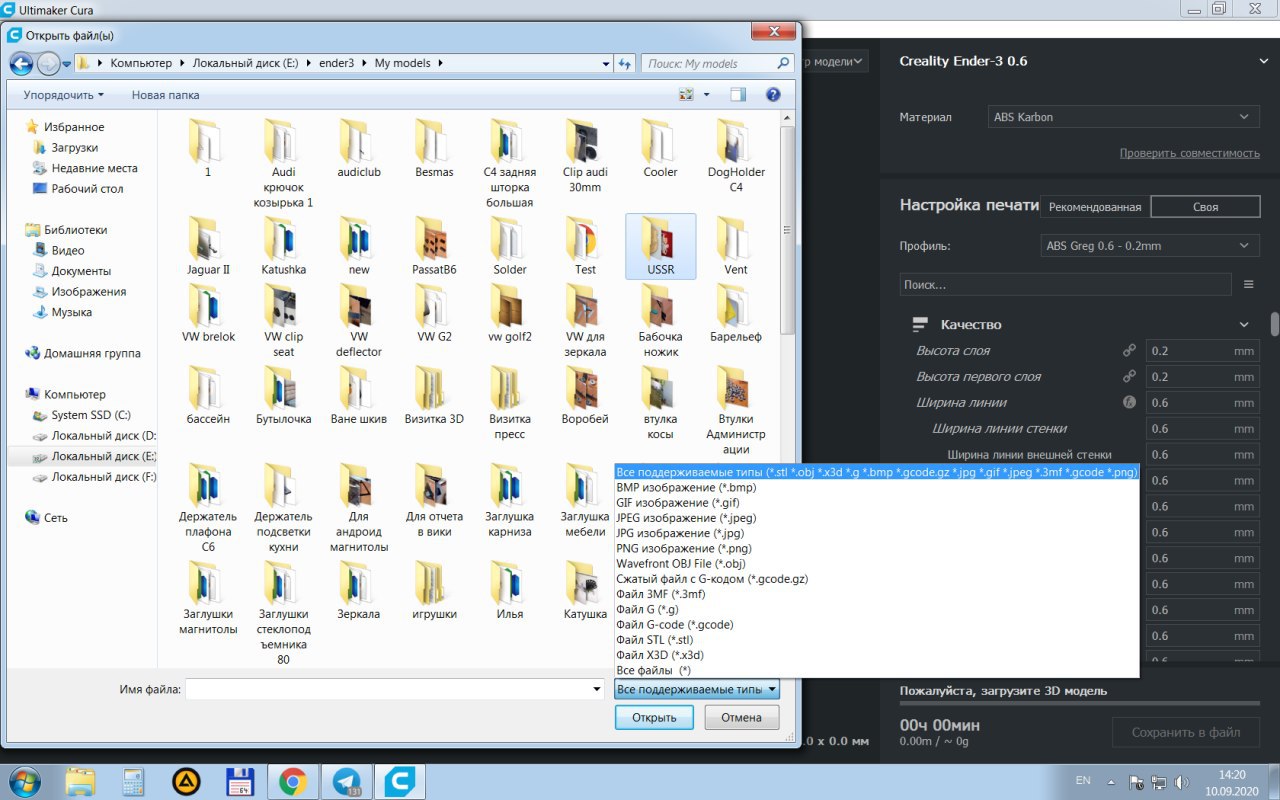Select the Vent folder
The width and height of the screenshot is (1280, 800).
(x=736, y=246)
